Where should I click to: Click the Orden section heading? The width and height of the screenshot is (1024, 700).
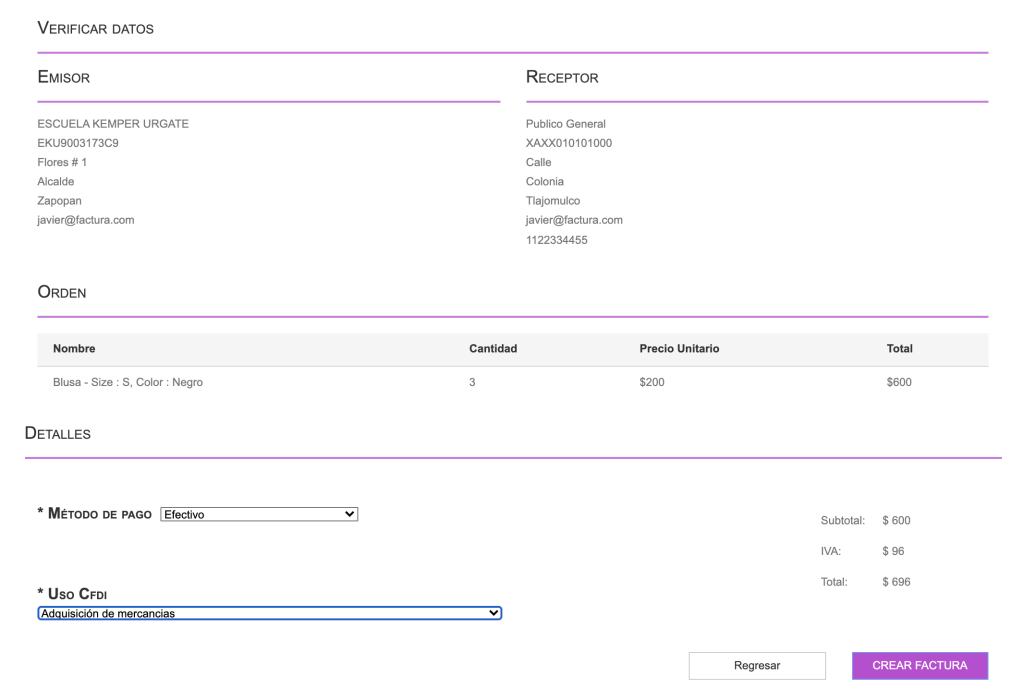(x=61, y=292)
